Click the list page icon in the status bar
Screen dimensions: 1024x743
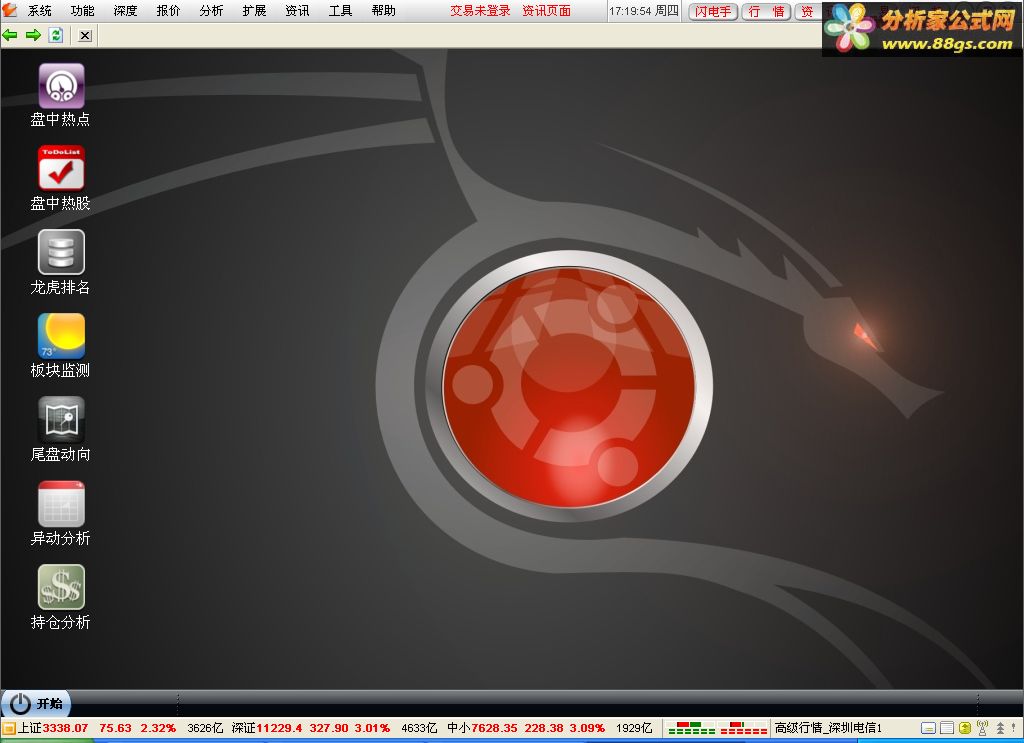947,728
